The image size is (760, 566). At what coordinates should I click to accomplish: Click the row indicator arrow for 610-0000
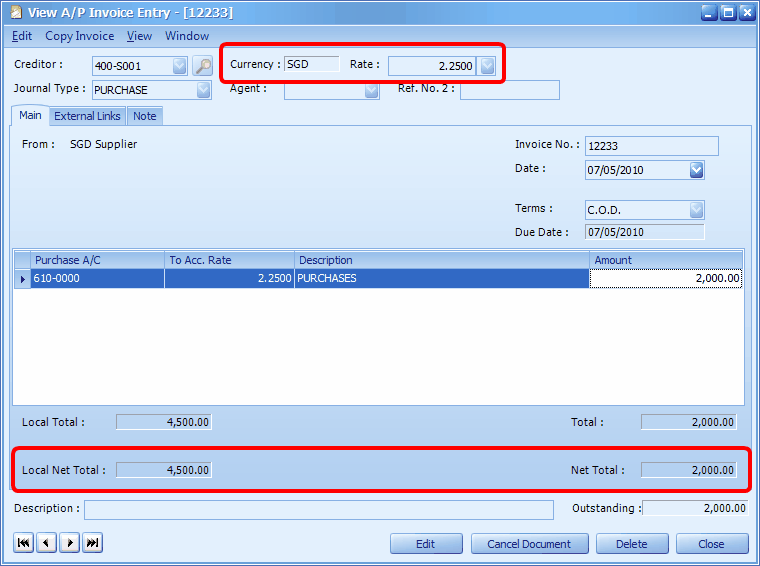[22, 279]
